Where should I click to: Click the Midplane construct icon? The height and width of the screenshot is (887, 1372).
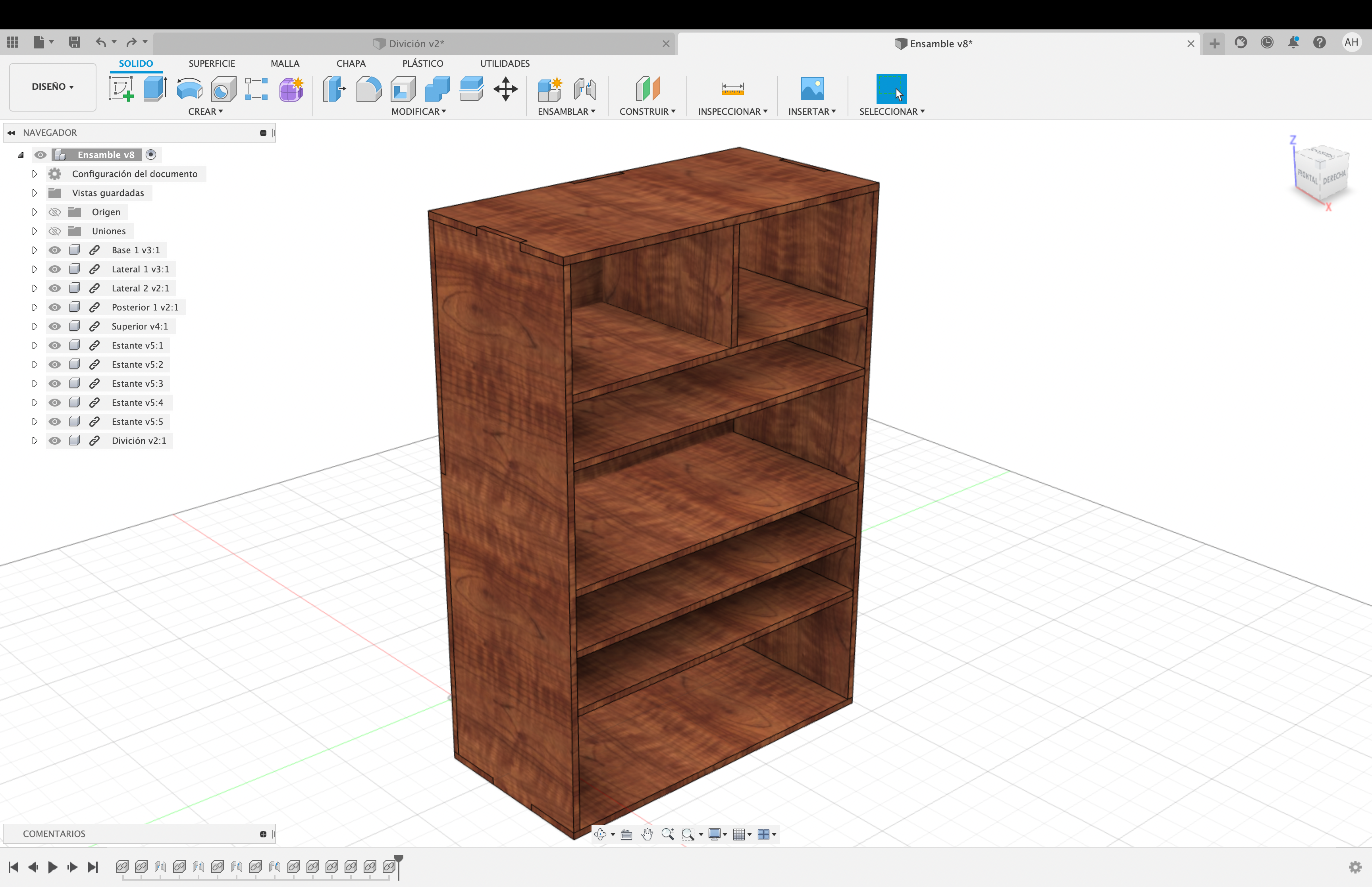click(x=648, y=89)
